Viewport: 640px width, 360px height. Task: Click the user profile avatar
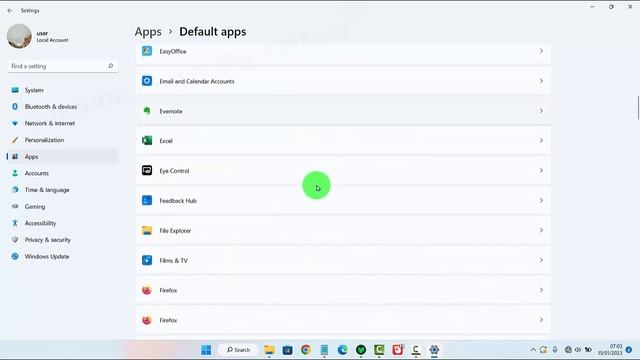pos(19,36)
